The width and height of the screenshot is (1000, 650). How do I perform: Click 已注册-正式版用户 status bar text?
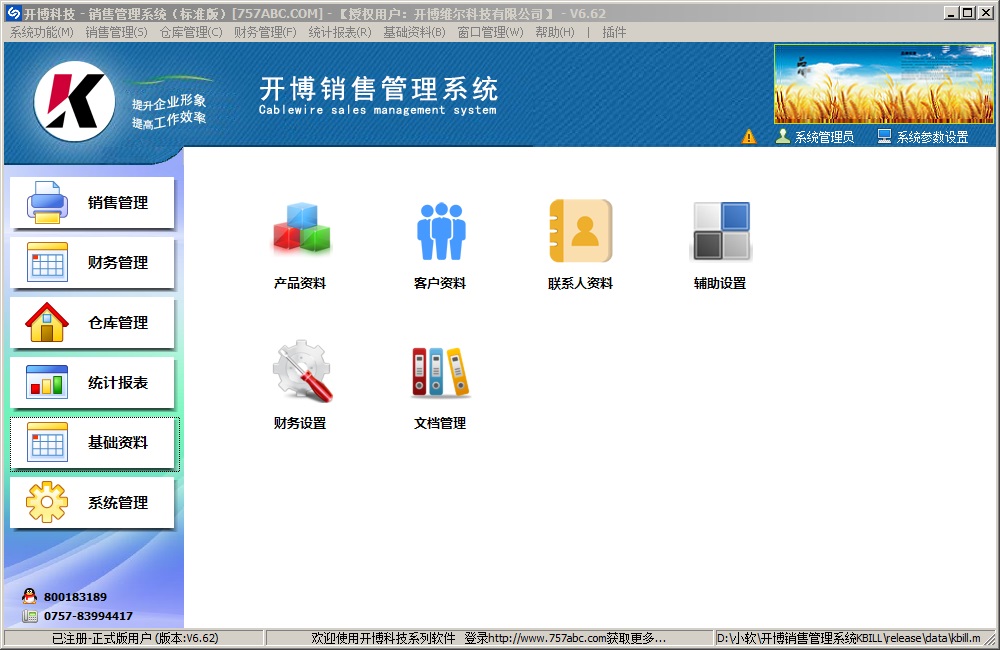click(x=135, y=638)
